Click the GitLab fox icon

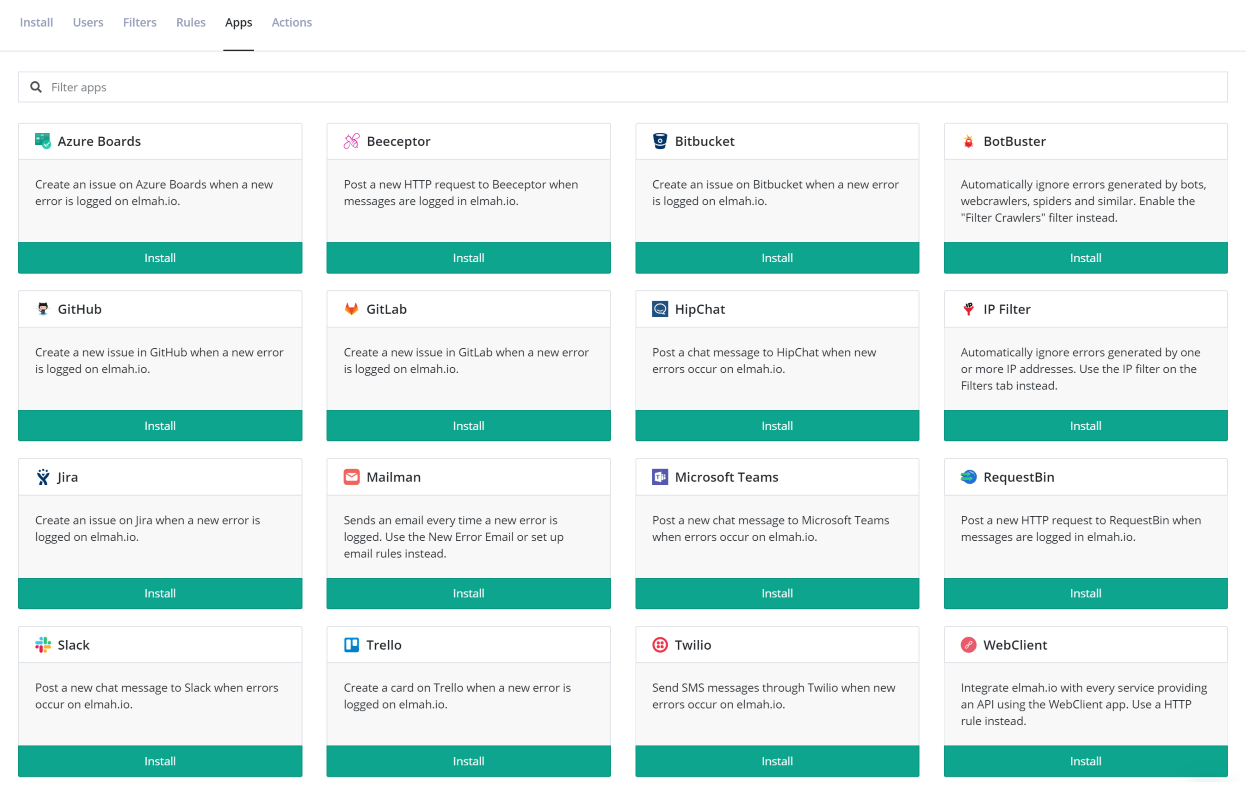tap(350, 309)
